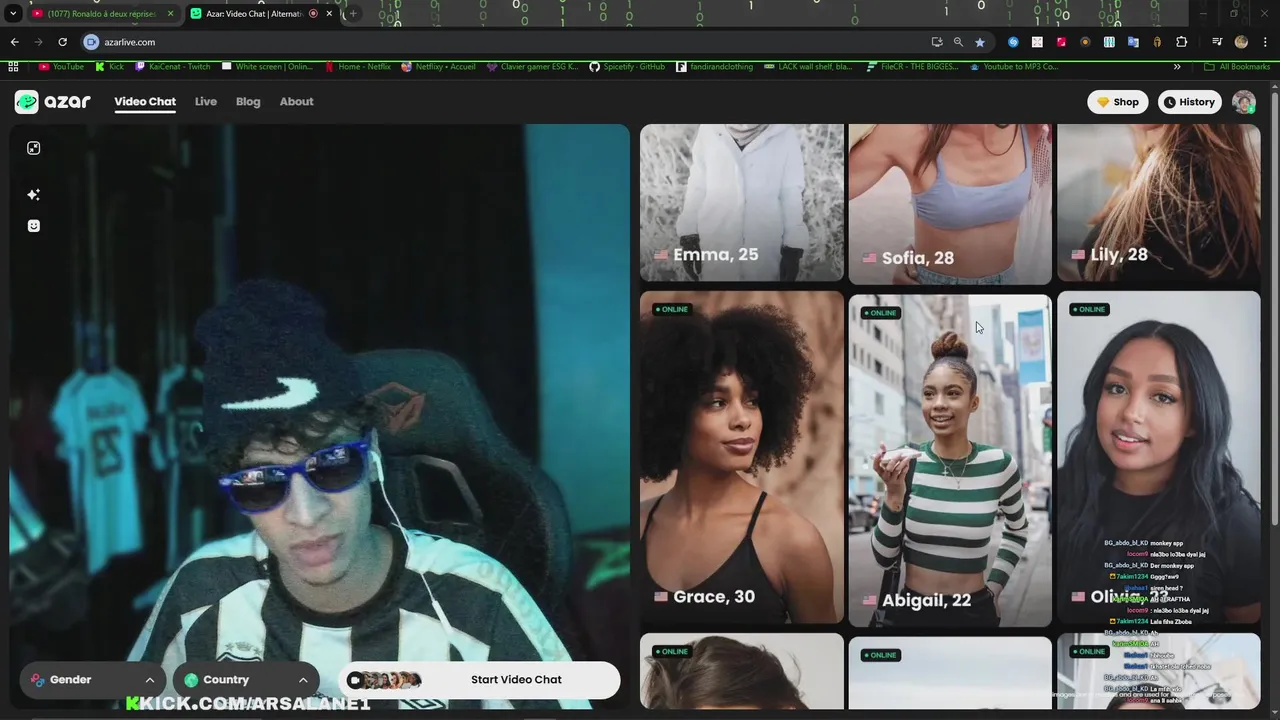Close the Azar Video Chat browser tab
Screen dimensions: 1280x720
click(x=329, y=14)
